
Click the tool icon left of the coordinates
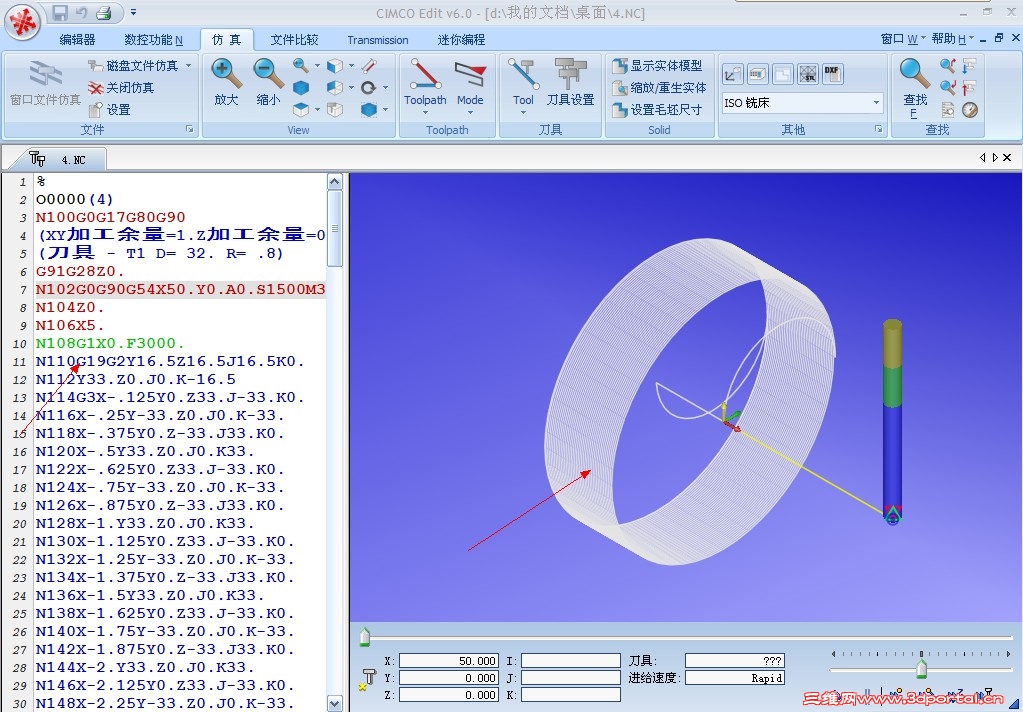(367, 679)
